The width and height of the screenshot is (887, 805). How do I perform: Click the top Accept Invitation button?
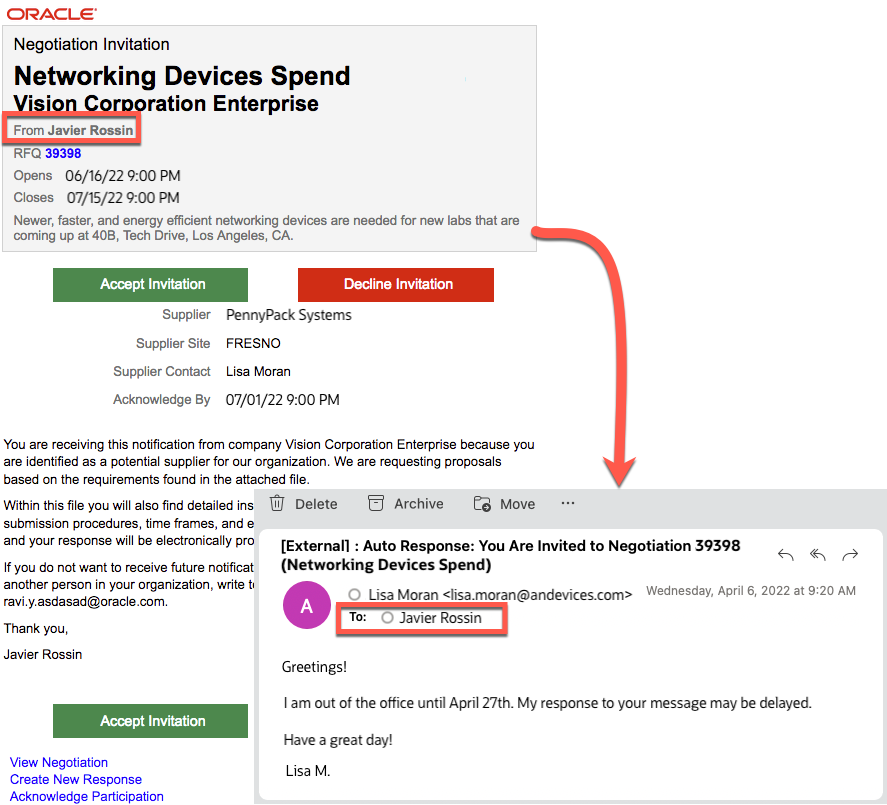point(150,285)
